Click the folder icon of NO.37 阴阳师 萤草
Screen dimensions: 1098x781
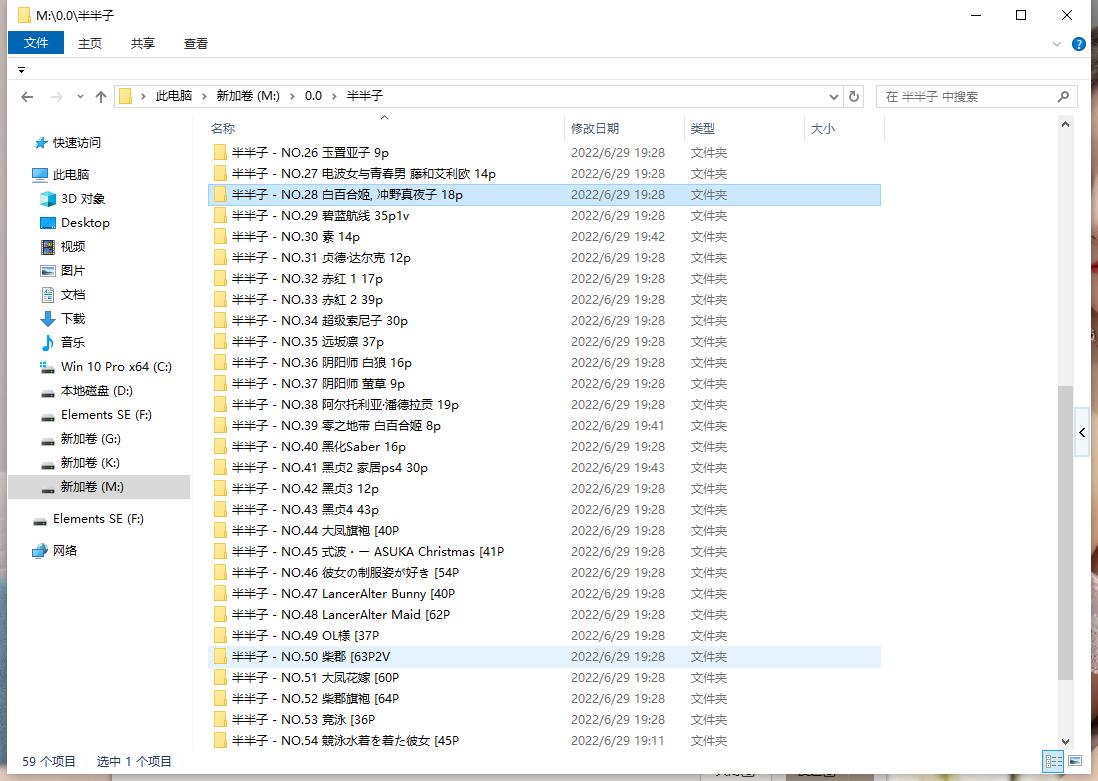click(x=220, y=384)
